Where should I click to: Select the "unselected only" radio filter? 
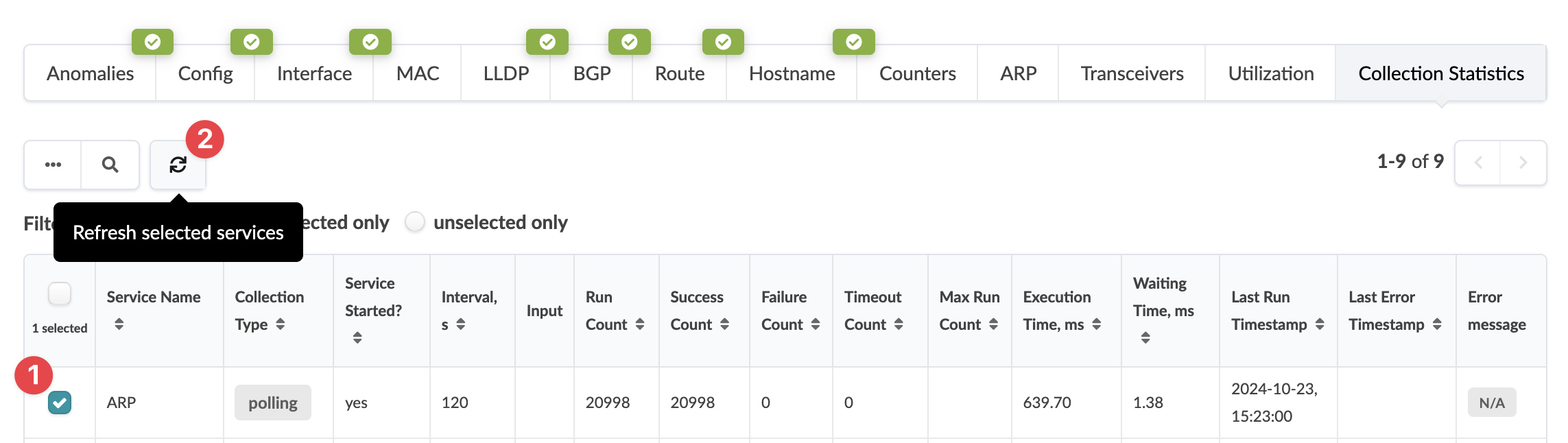coord(415,222)
